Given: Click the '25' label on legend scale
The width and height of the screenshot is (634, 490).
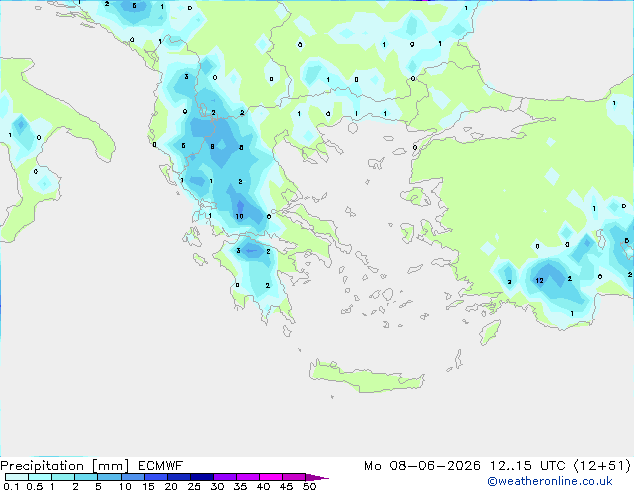Looking at the screenshot, I should 194,486.
